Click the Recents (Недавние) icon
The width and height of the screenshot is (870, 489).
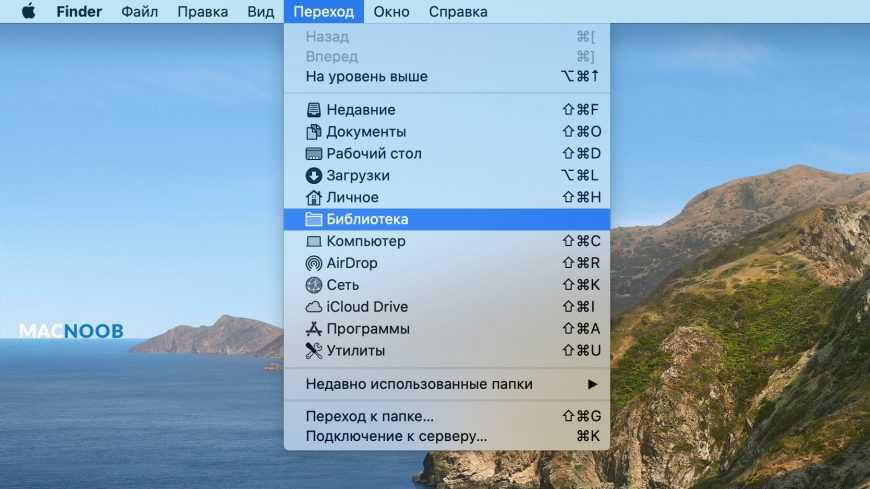pos(313,110)
